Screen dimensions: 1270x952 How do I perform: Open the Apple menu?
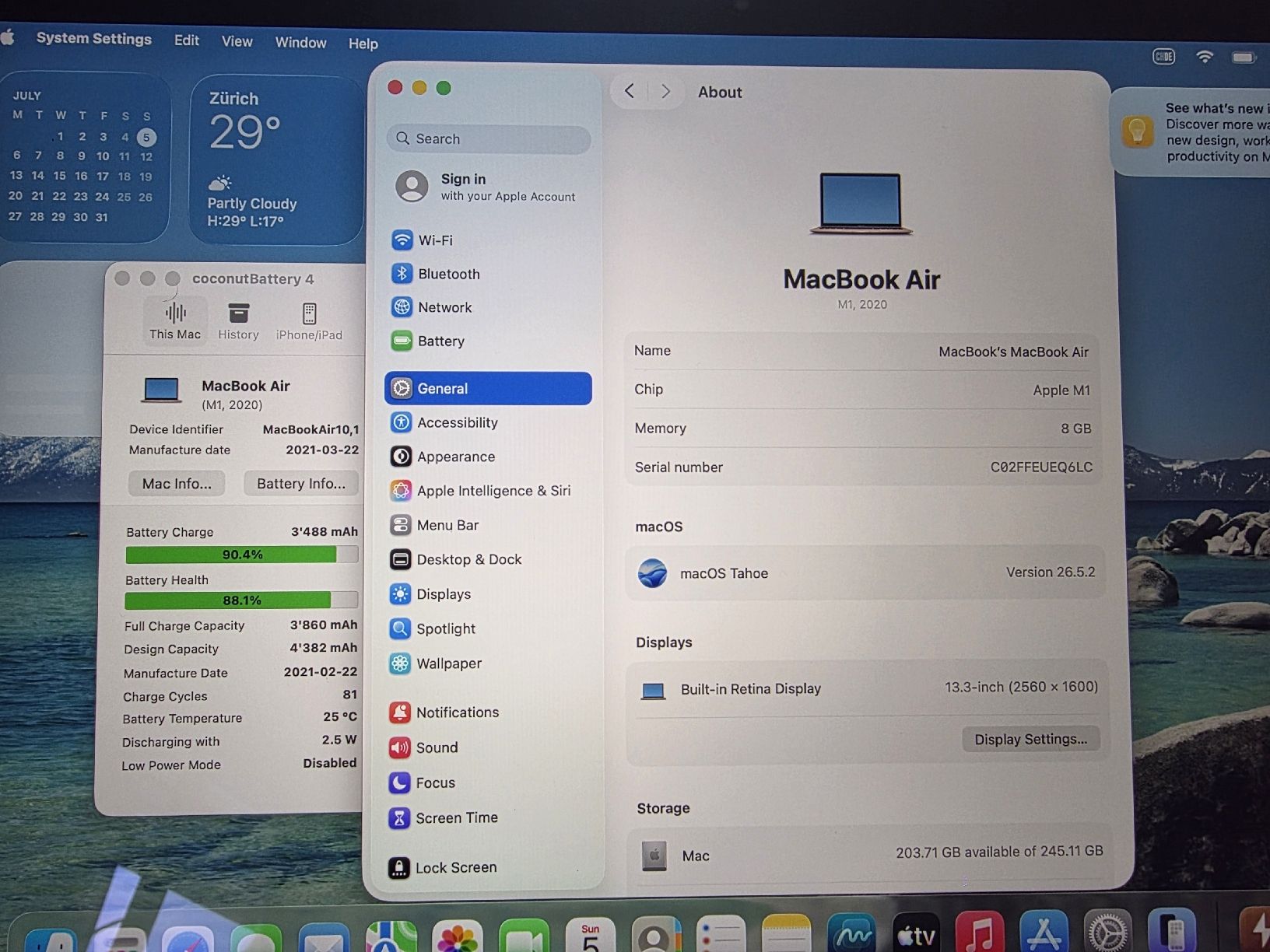coord(8,37)
